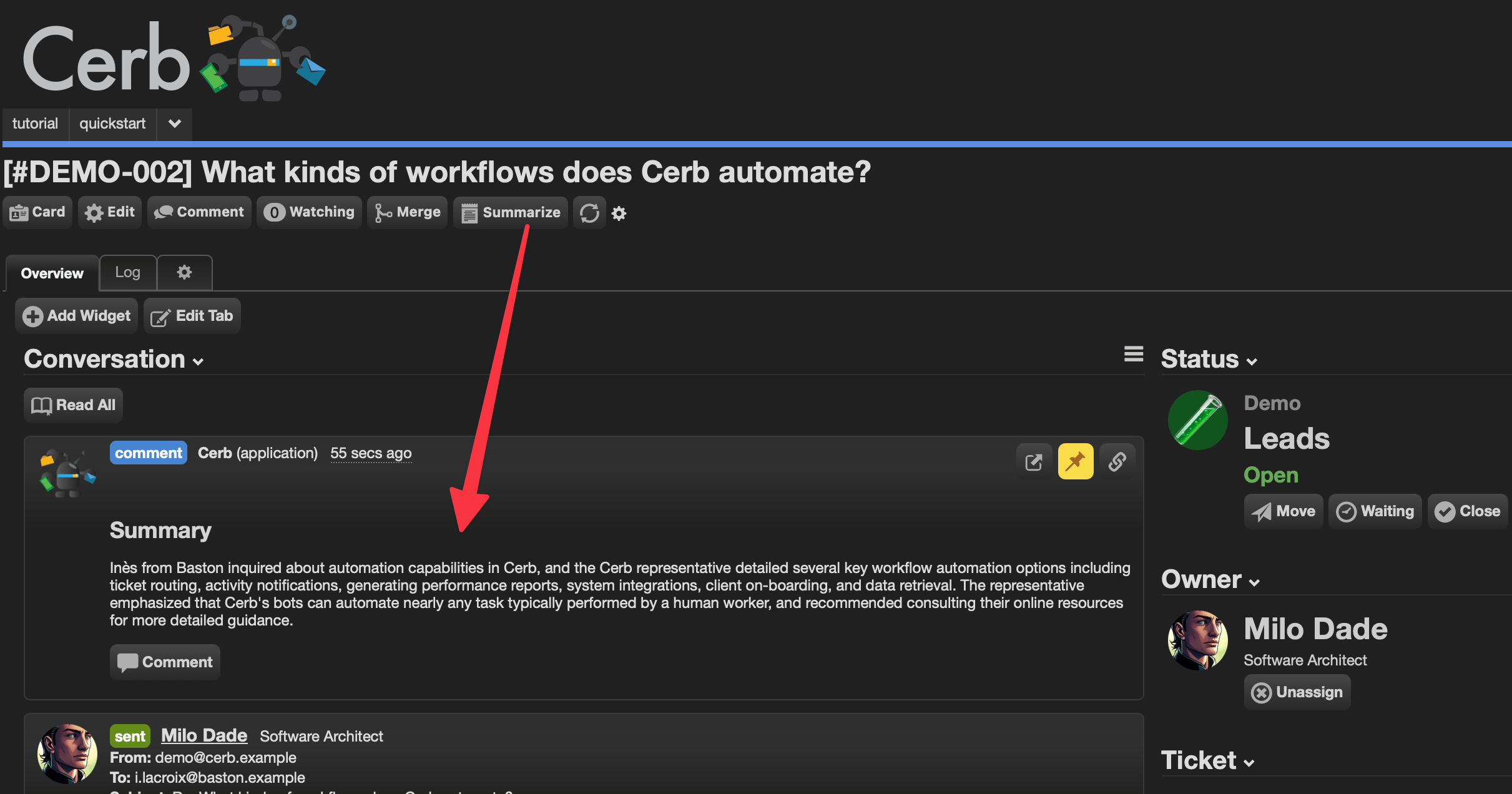The height and width of the screenshot is (794, 1512).
Task: Toggle the yellow pin on comment
Action: click(1076, 462)
